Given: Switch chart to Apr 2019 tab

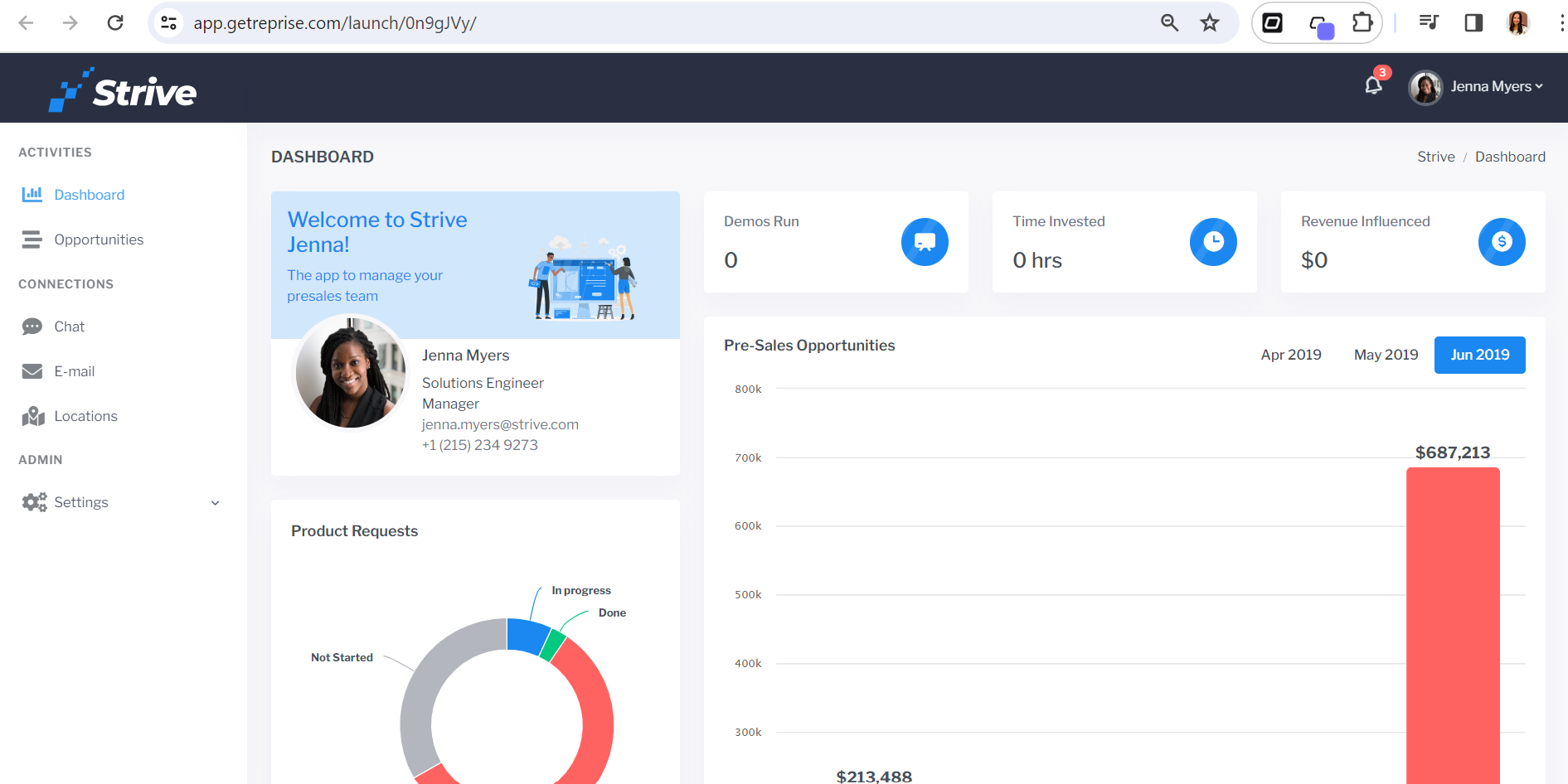Looking at the screenshot, I should [1291, 355].
